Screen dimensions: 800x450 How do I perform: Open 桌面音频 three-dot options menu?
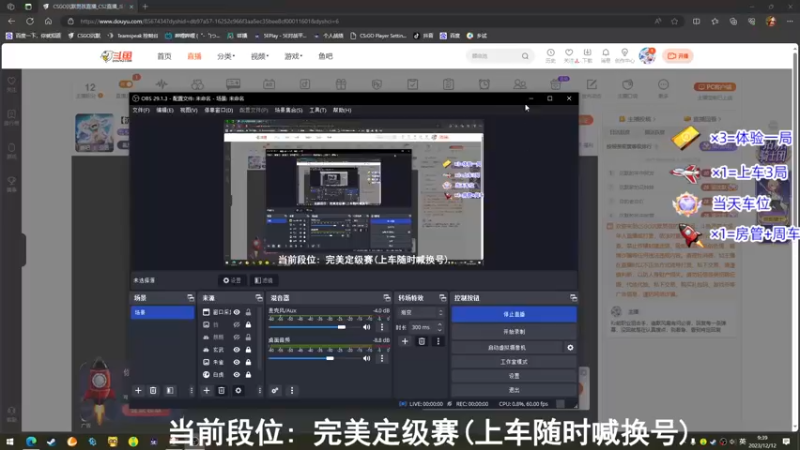(382, 358)
